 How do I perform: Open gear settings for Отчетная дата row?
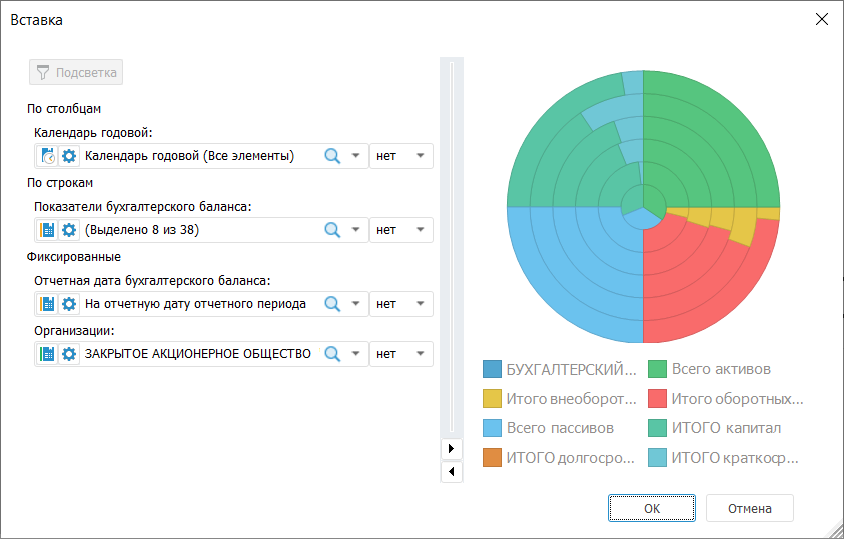pyautogui.click(x=69, y=304)
